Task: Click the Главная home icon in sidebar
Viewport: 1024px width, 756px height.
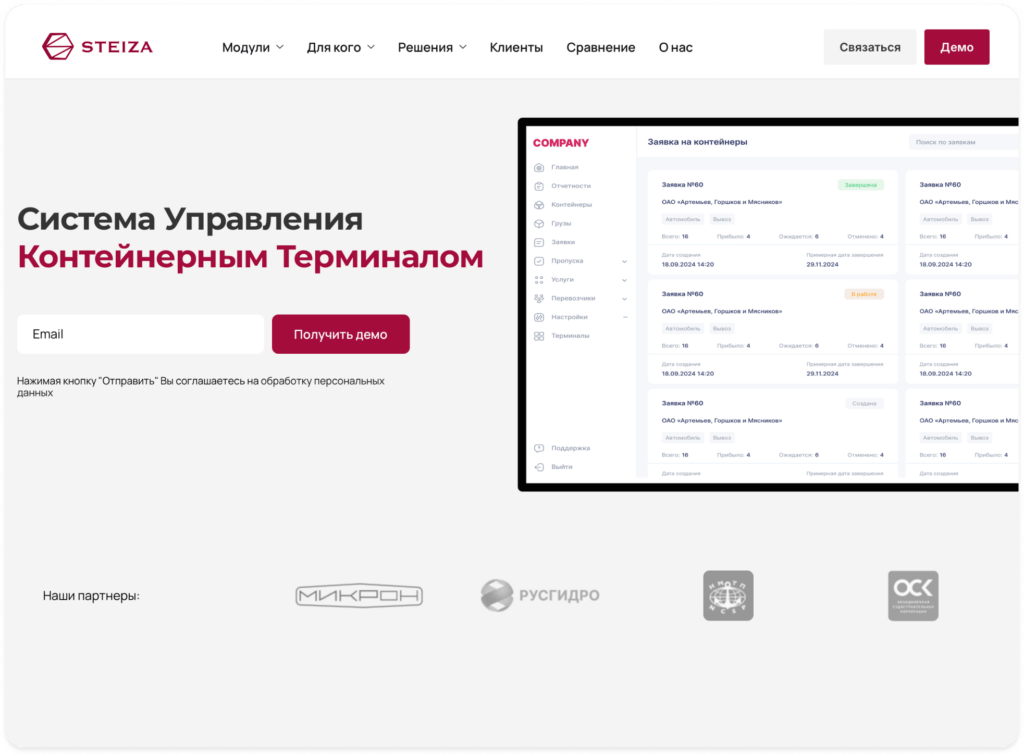Action: (x=539, y=167)
